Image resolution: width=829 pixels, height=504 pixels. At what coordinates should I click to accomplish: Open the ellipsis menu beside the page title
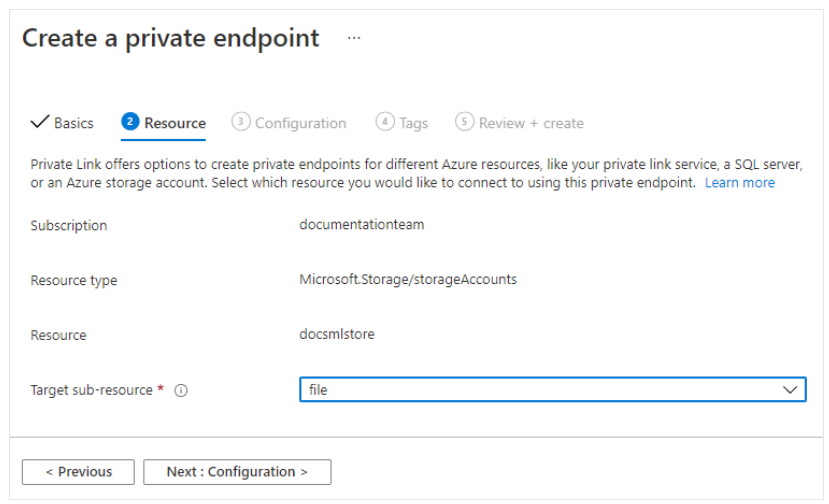(x=354, y=38)
